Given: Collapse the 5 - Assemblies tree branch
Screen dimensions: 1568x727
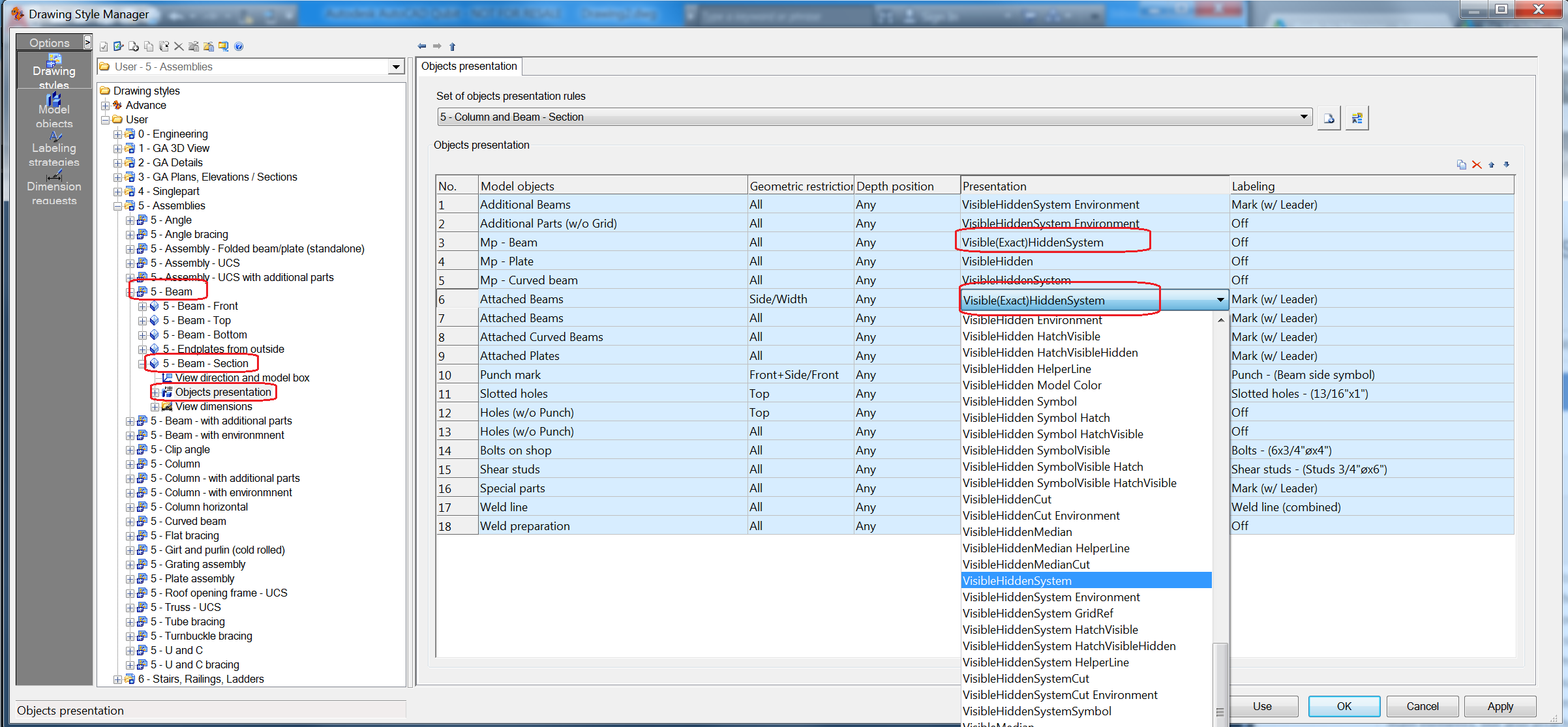Looking at the screenshot, I should 117,205.
